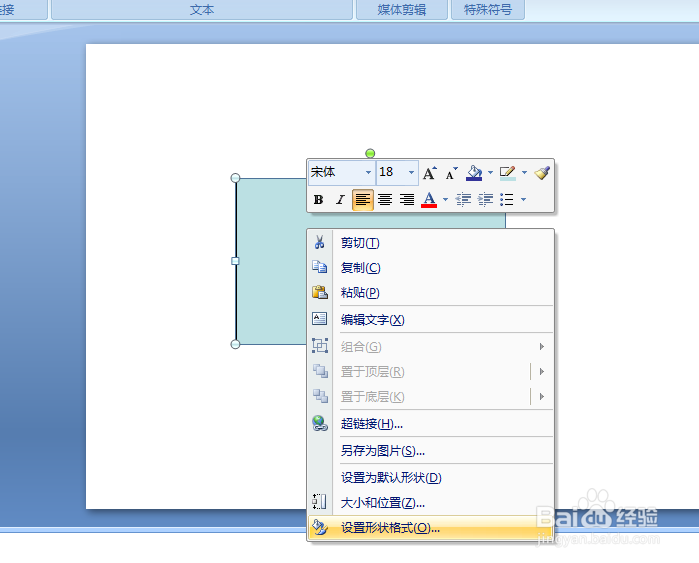This screenshot has height=563, width=699.
Task: Click the bottom-left resize handle of rectangle
Action: pos(235,344)
